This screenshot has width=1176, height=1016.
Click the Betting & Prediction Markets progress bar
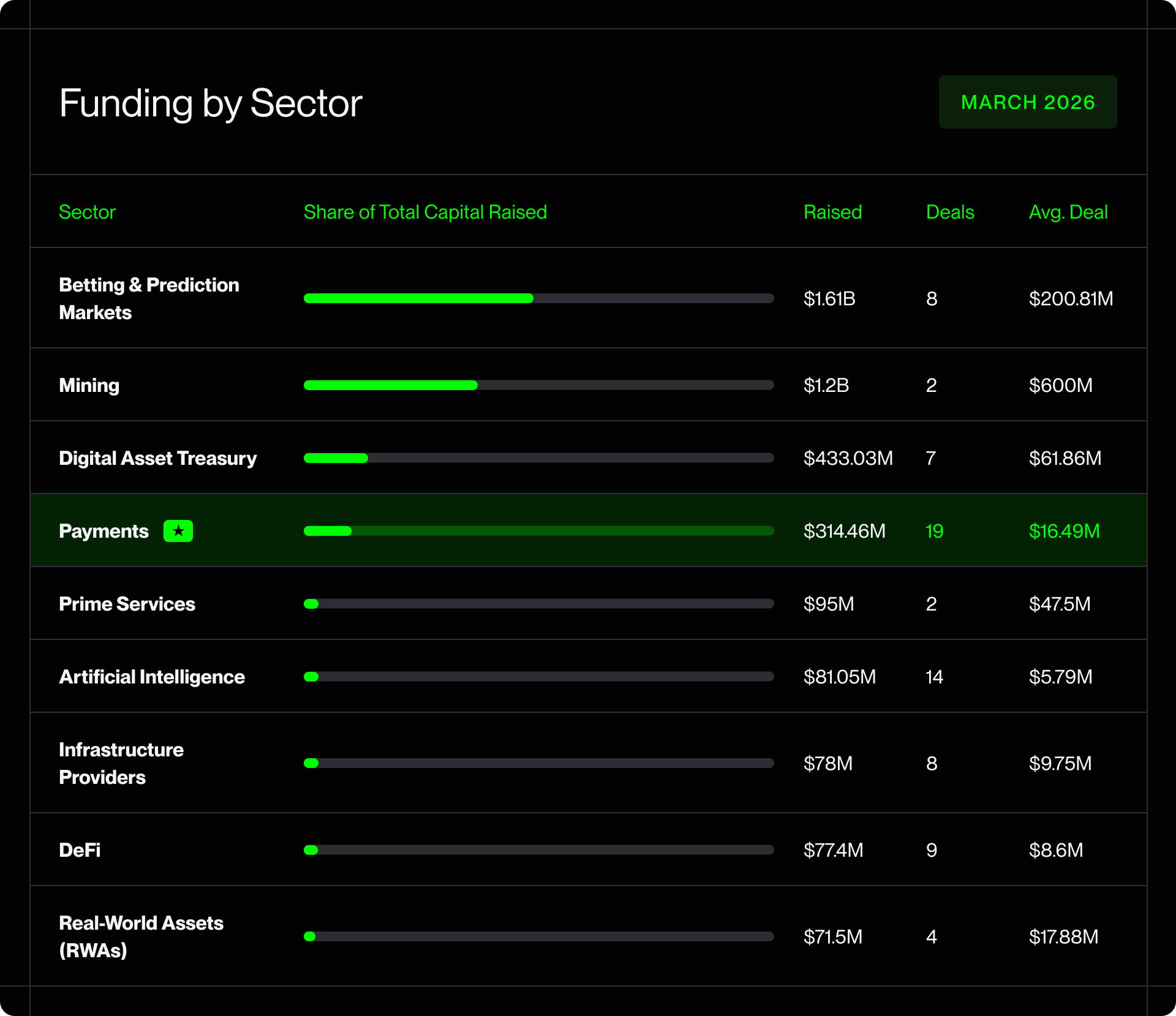(x=538, y=298)
